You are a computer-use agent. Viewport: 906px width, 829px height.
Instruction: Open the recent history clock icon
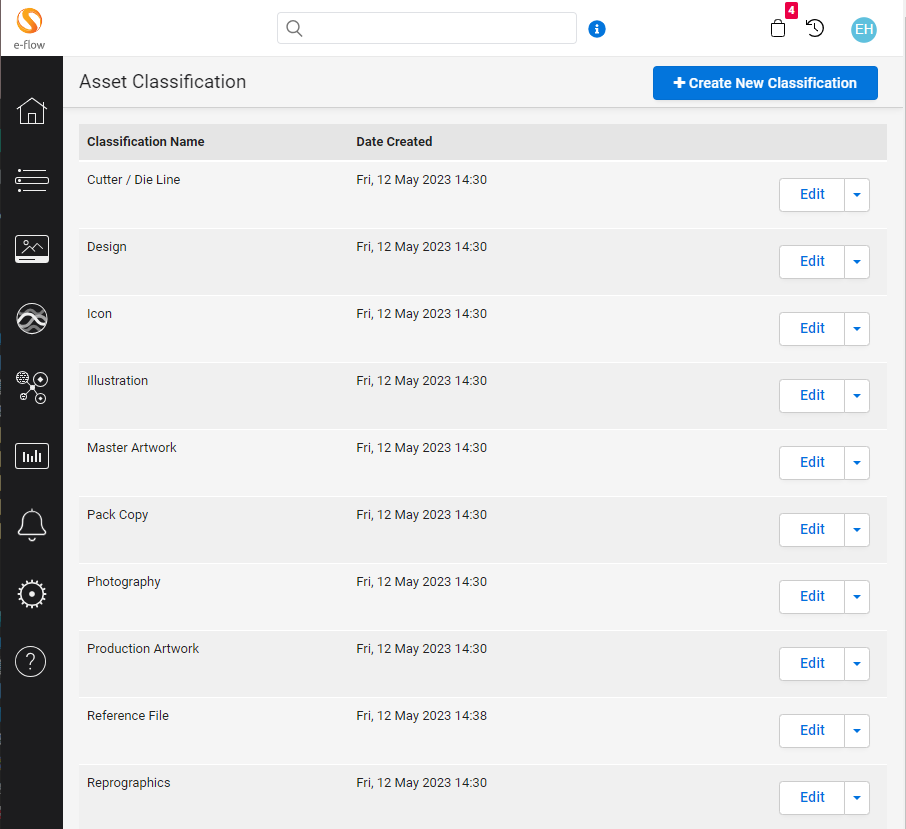[815, 28]
